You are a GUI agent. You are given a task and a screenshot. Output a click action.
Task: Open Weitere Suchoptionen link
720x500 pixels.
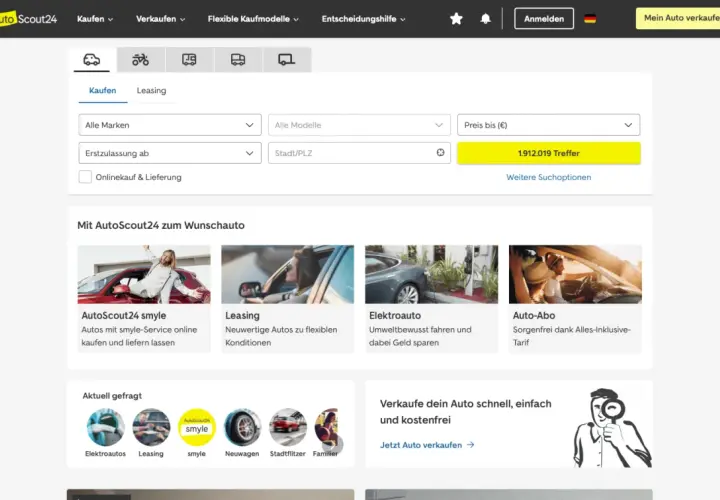click(549, 177)
